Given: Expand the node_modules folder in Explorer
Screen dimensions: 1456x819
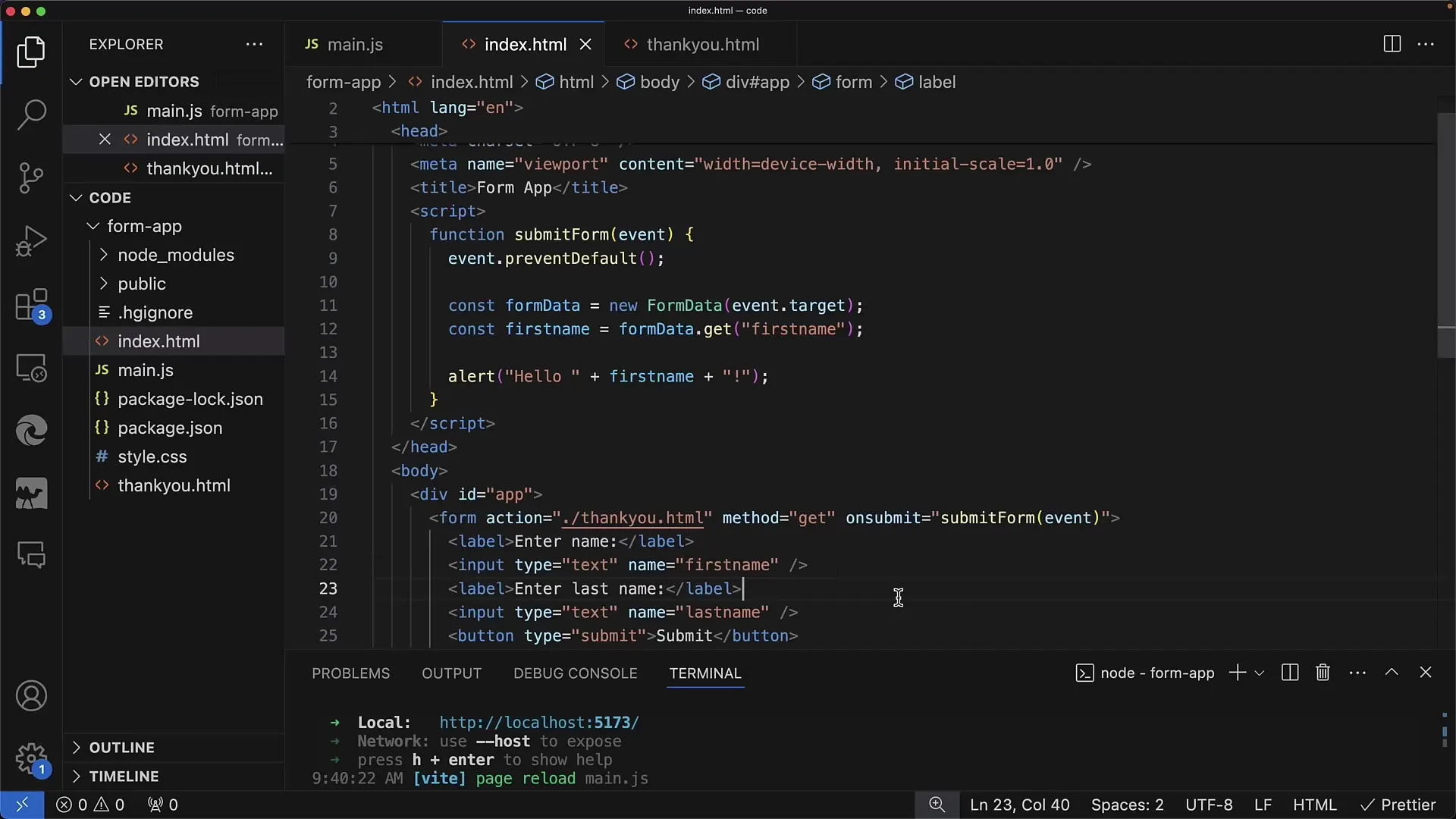Looking at the screenshot, I should click(x=176, y=254).
